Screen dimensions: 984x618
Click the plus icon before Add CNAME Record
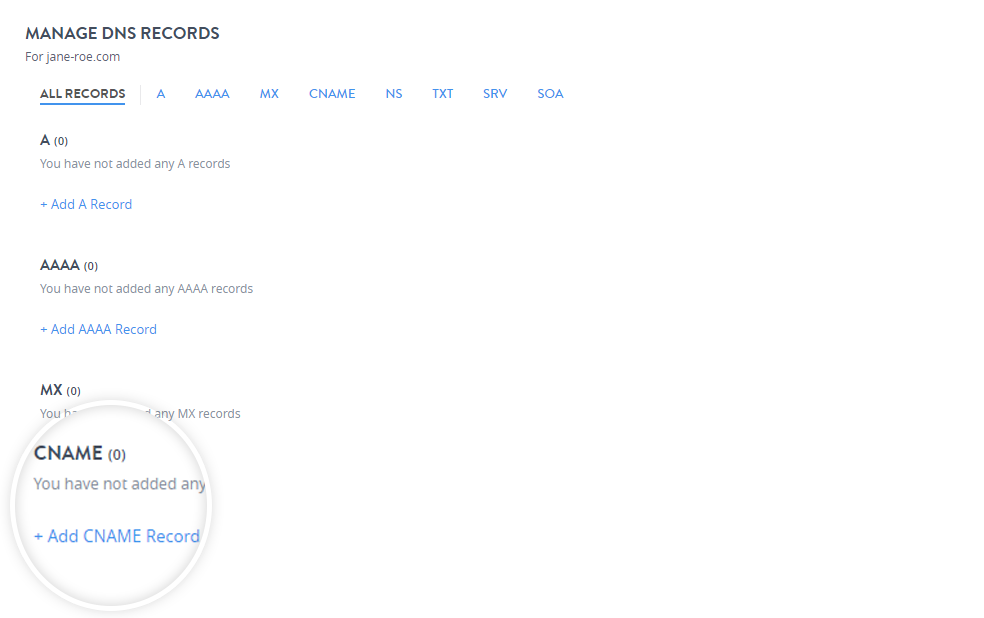[x=39, y=536]
